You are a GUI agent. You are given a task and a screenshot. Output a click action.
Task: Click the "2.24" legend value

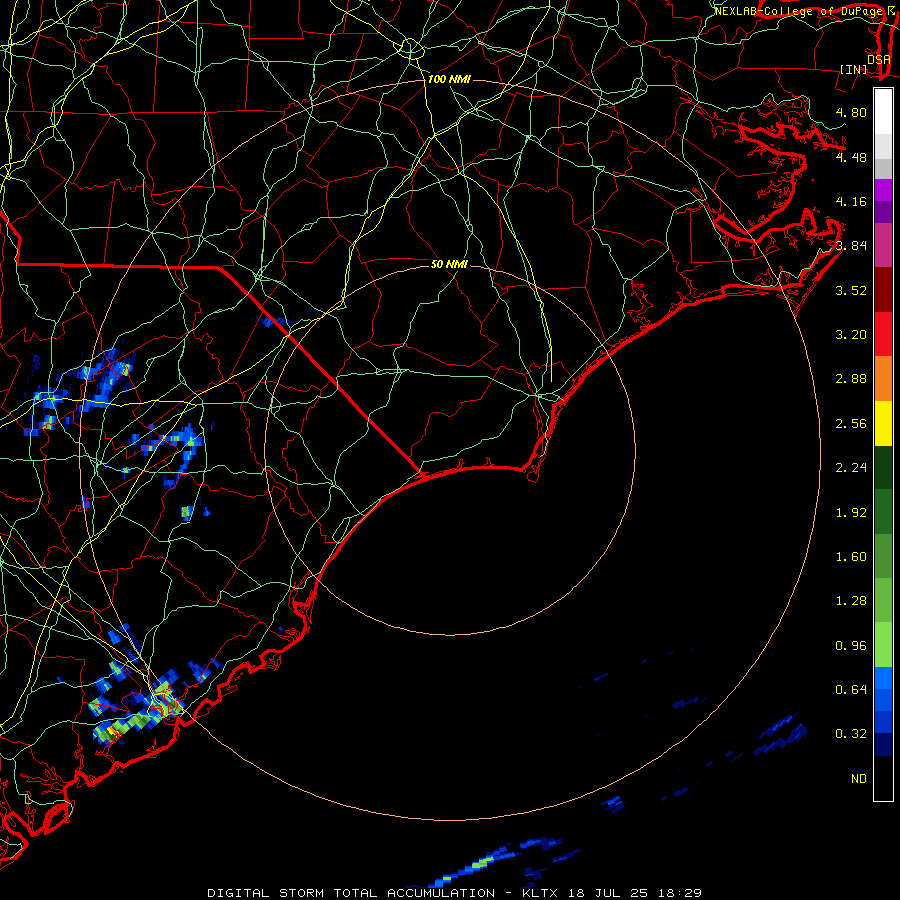pyautogui.click(x=851, y=468)
